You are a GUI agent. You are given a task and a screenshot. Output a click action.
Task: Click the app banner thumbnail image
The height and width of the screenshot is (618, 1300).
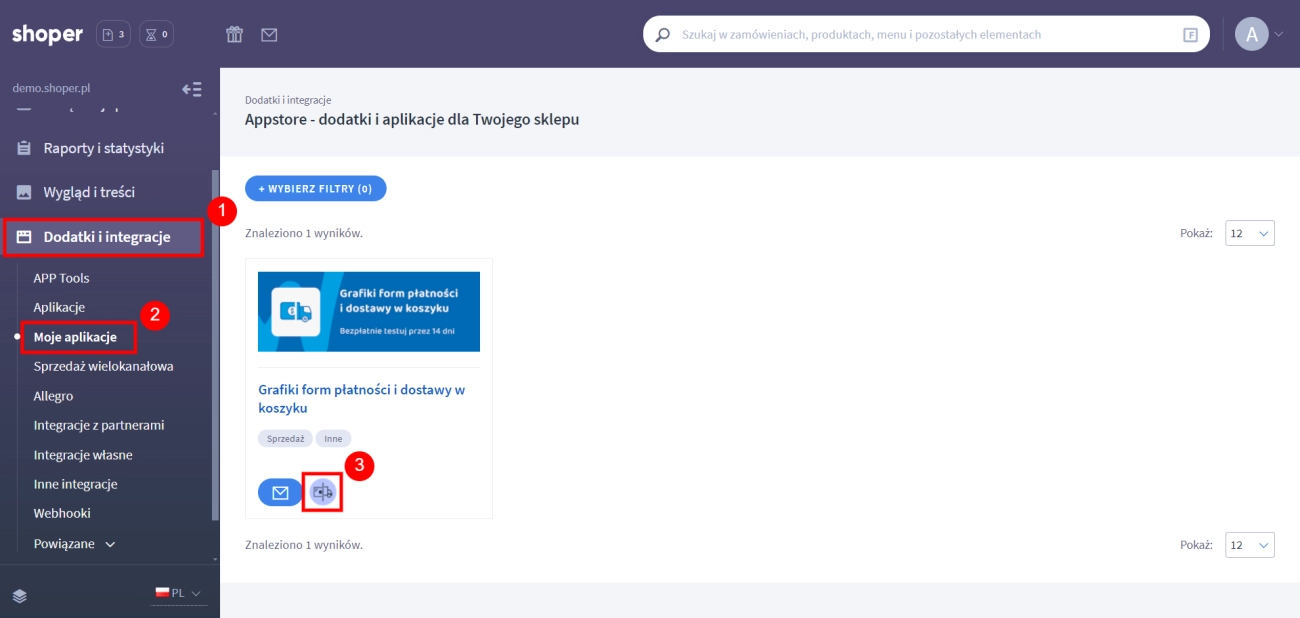pos(368,311)
